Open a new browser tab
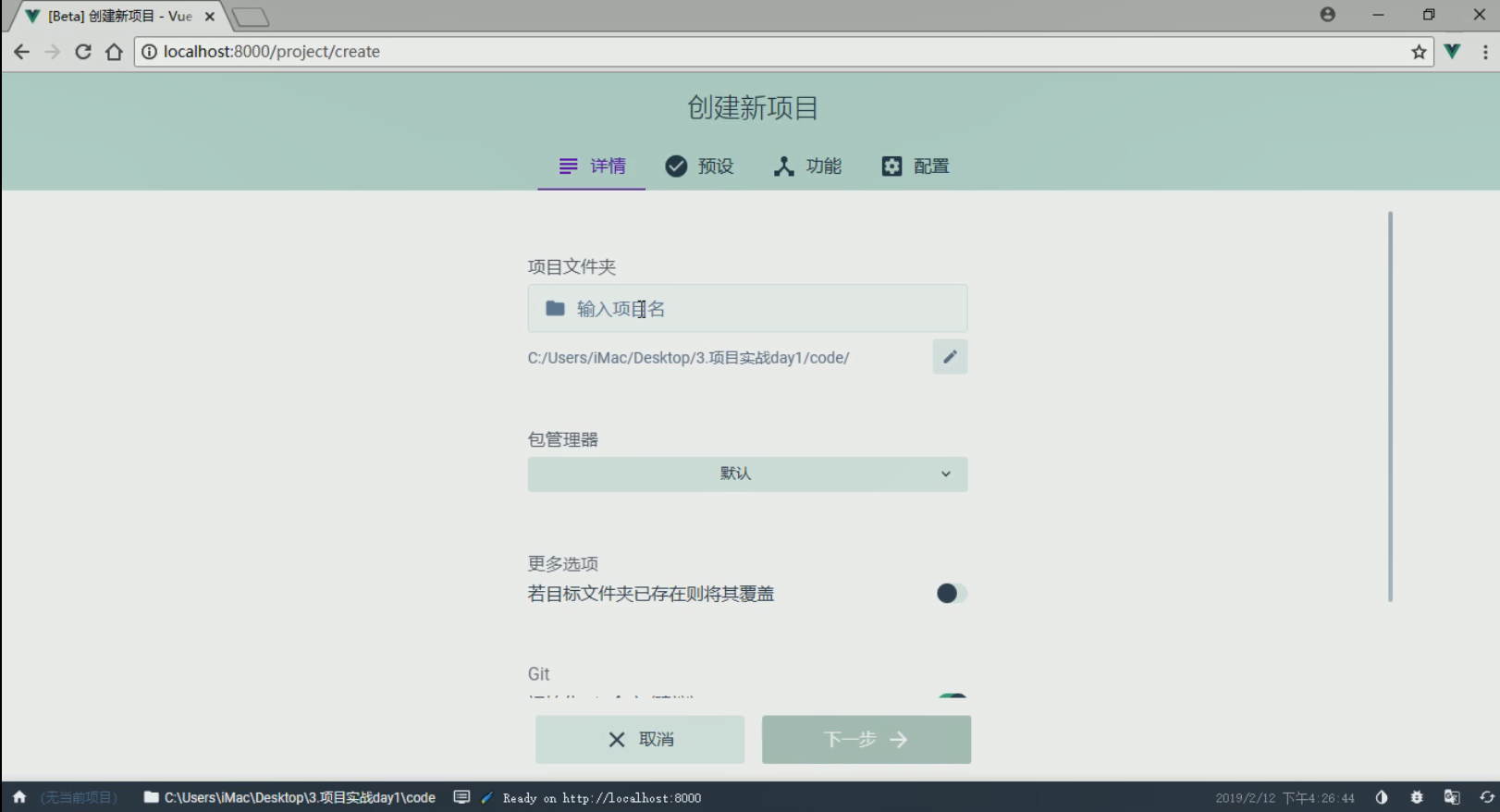Viewport: 1500px width, 812px height. tap(250, 17)
